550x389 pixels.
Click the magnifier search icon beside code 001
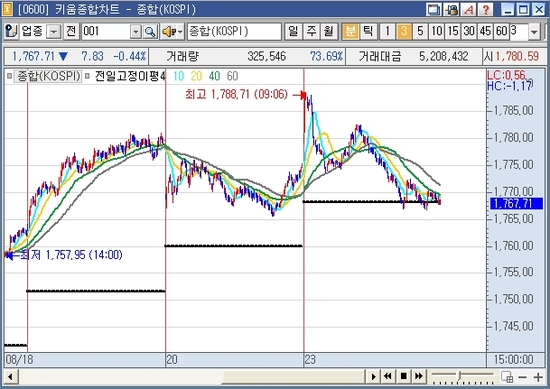pyautogui.click(x=150, y=32)
